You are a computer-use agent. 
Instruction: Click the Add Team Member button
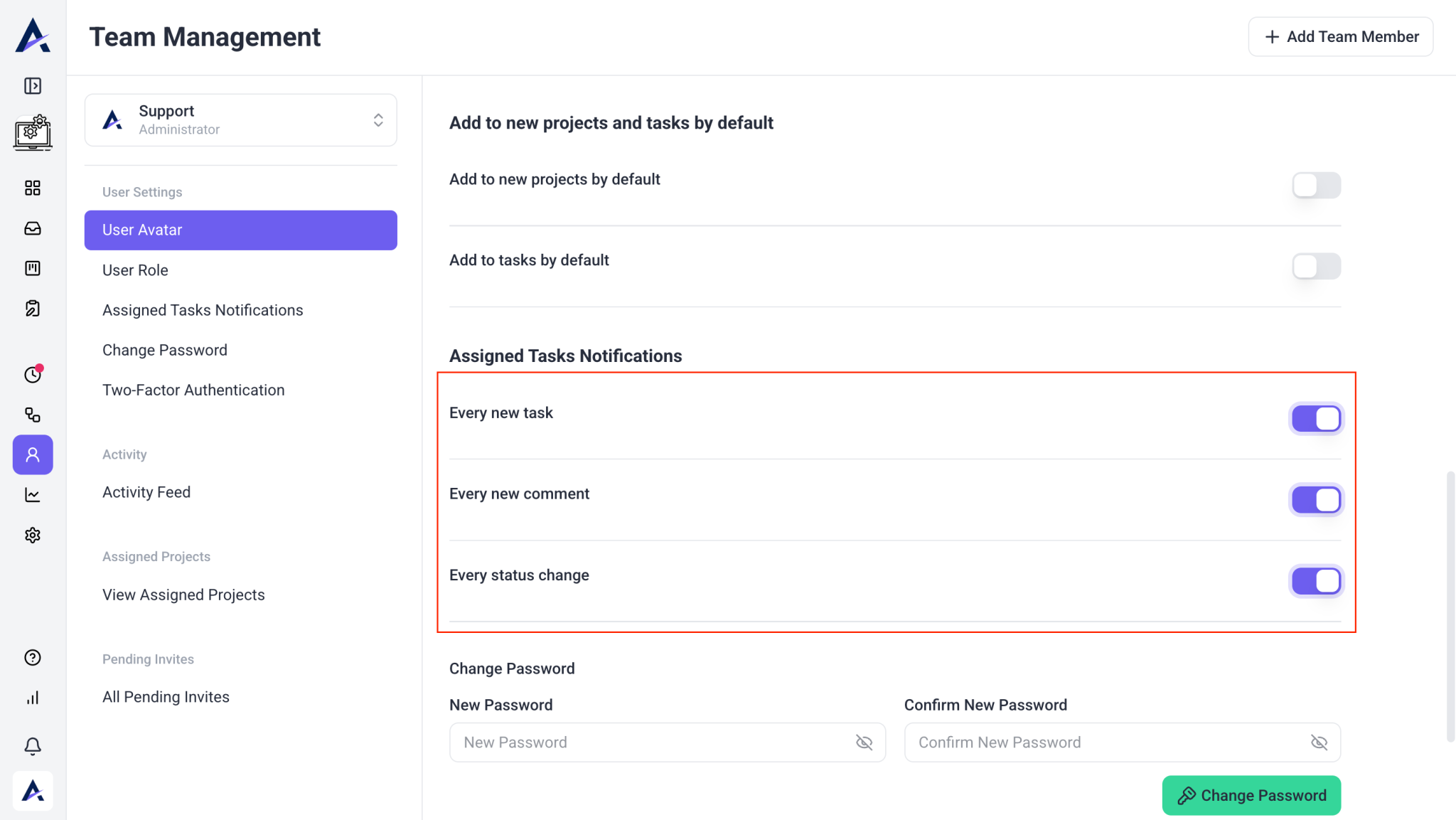coord(1340,37)
